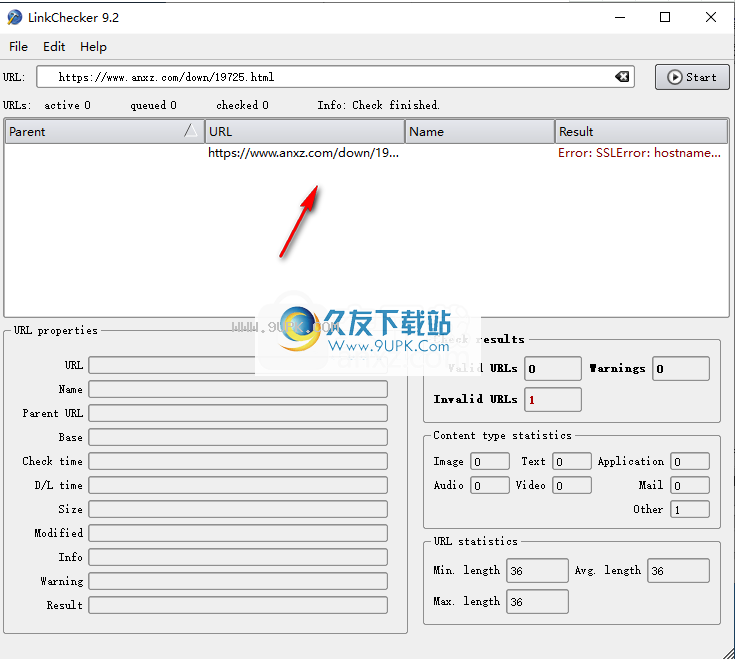The width and height of the screenshot is (737, 659).
Task: Click the Base property field
Action: click(x=238, y=437)
